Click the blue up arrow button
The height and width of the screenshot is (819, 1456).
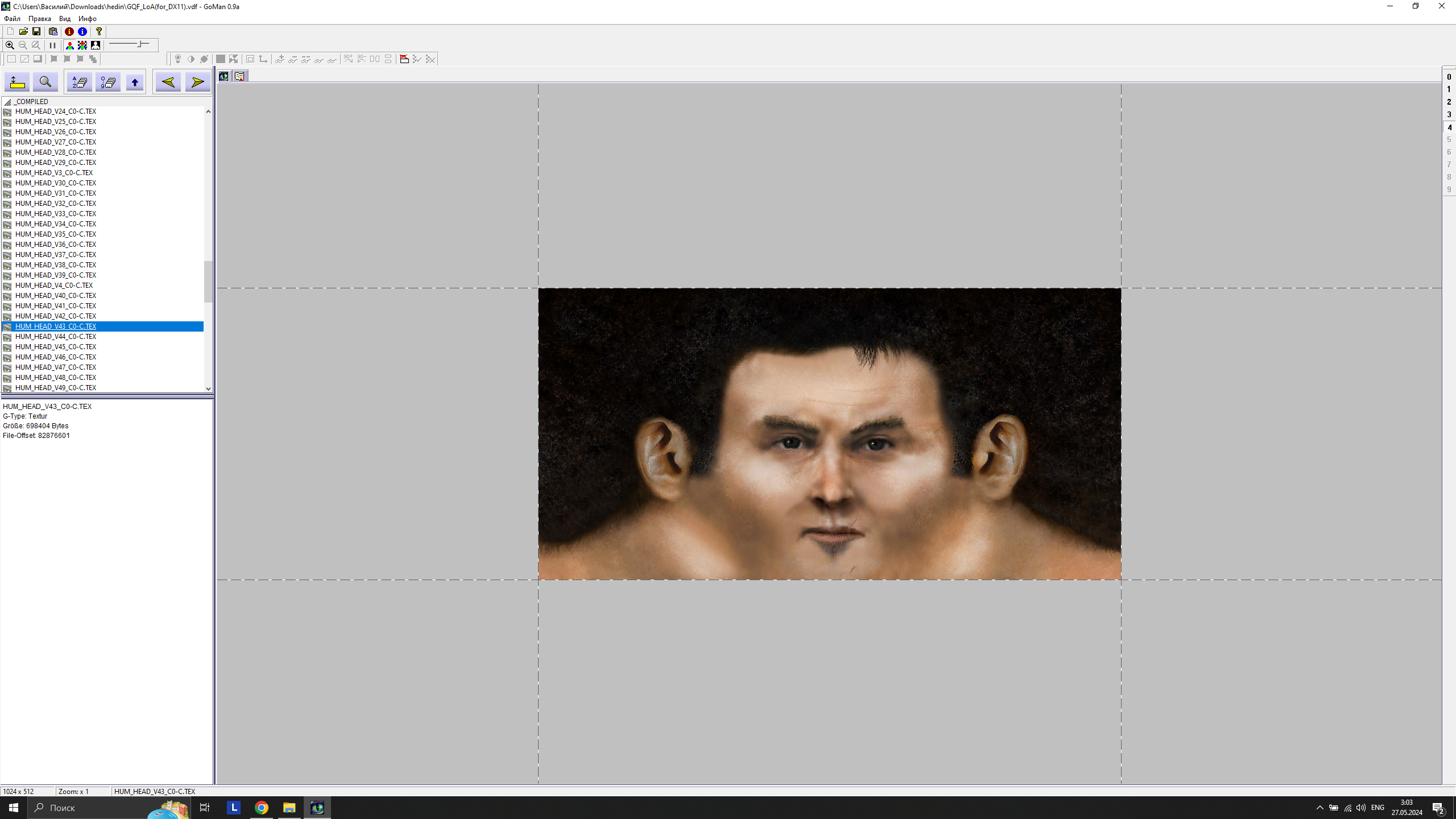135,82
